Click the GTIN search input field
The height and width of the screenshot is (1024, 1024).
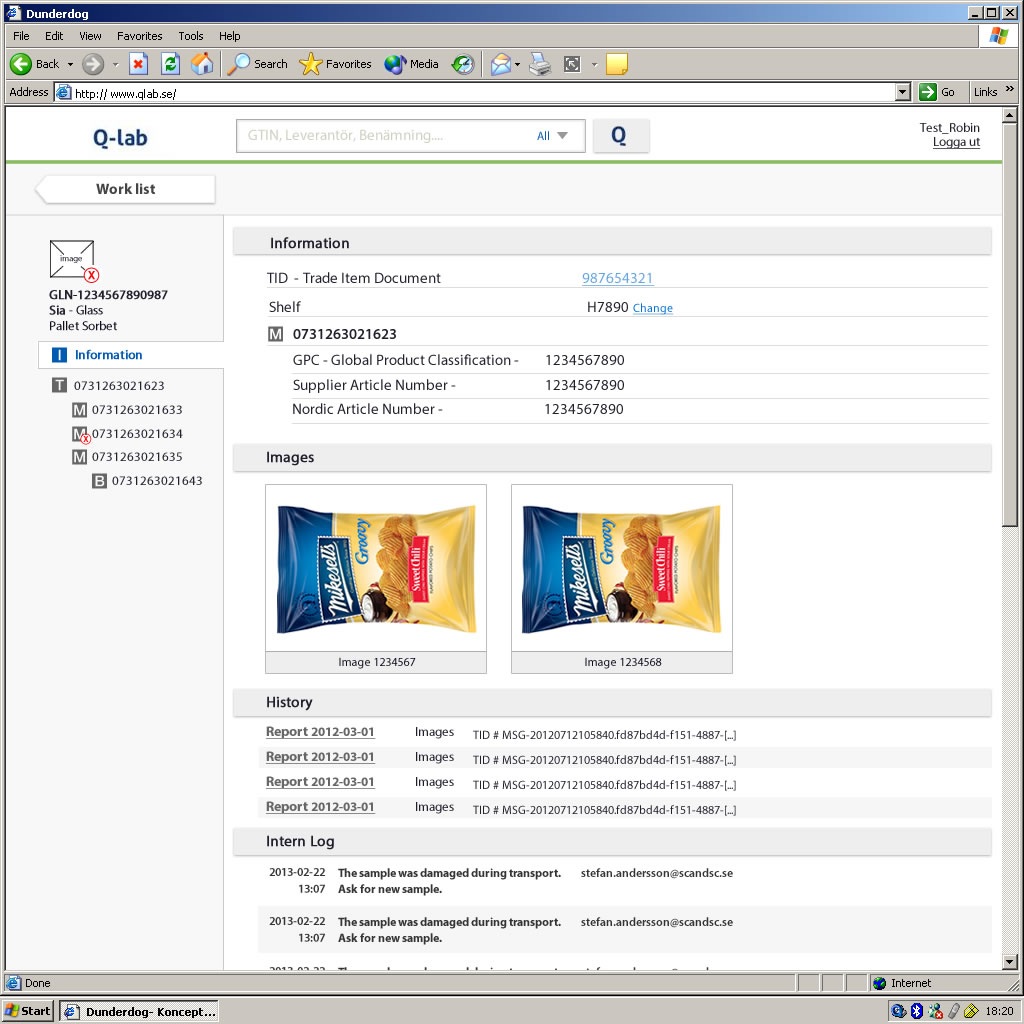[x=385, y=136]
